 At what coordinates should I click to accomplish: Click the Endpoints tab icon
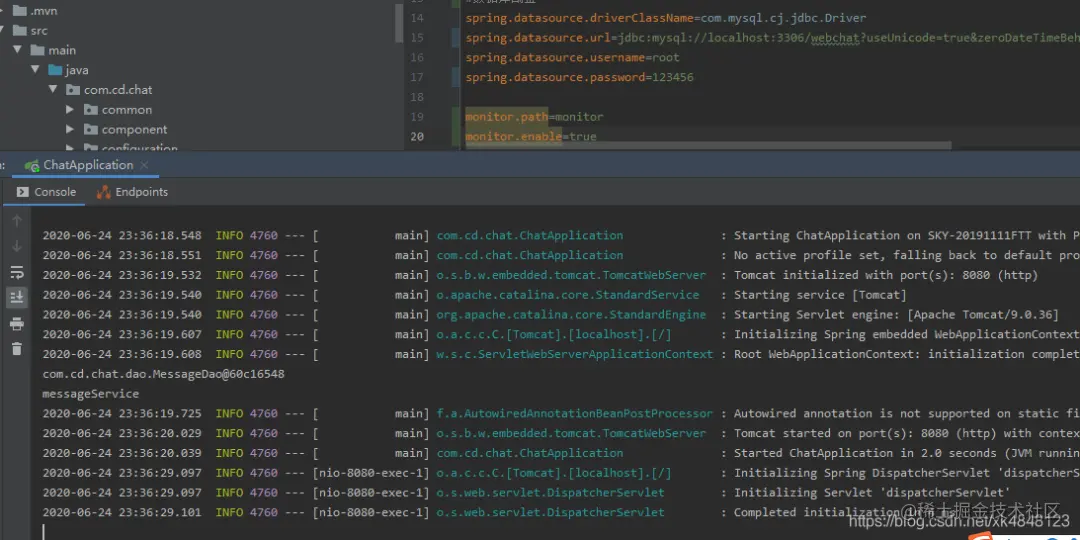103,192
